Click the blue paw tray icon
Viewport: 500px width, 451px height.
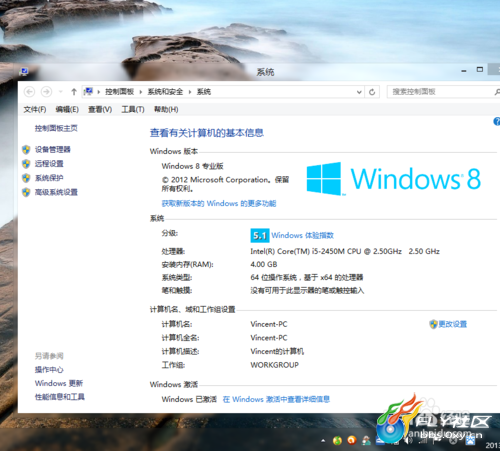pyautogui.click(x=470, y=441)
